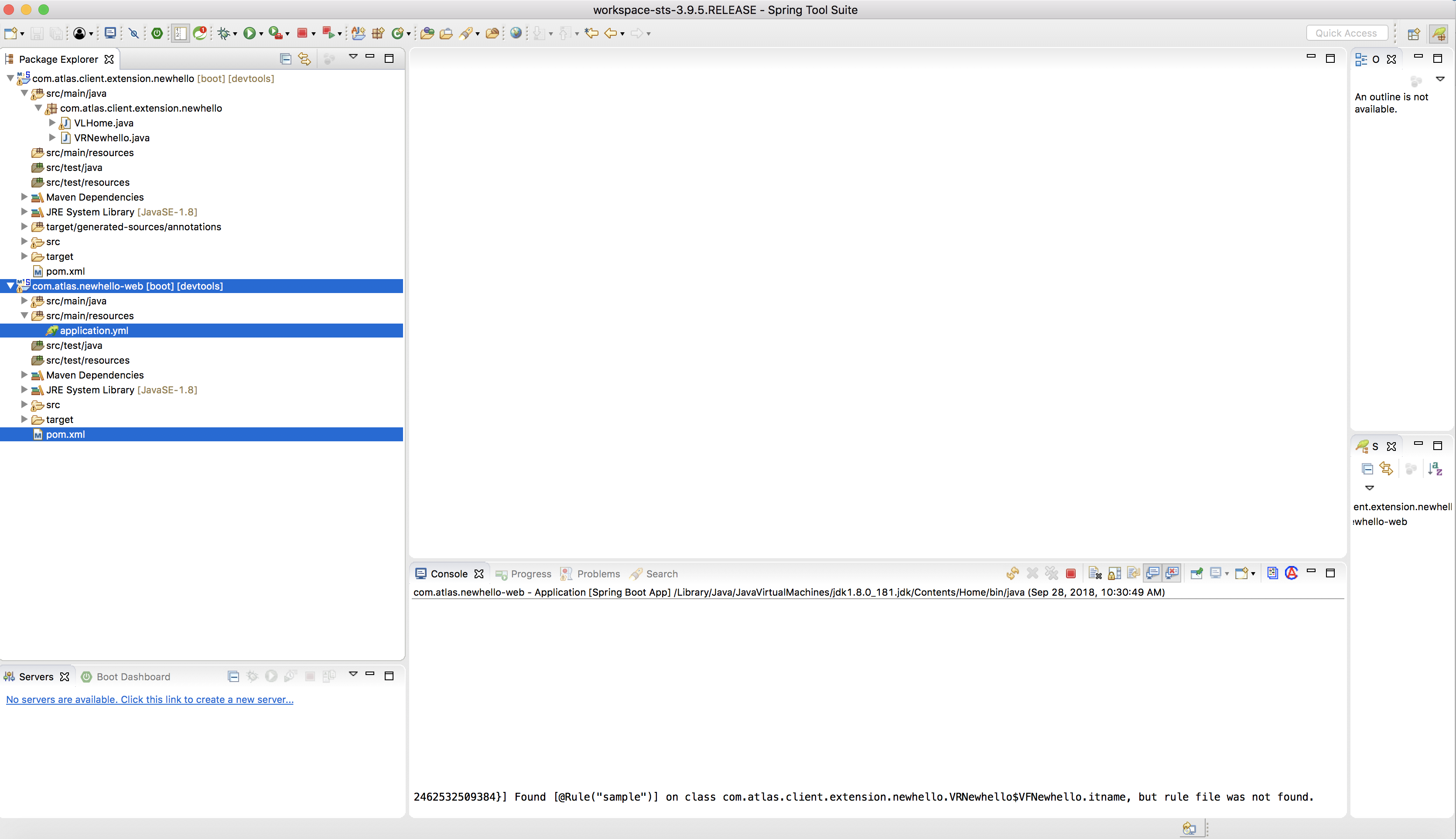
Task: Close the Package Explorer view tab
Action: (109, 59)
